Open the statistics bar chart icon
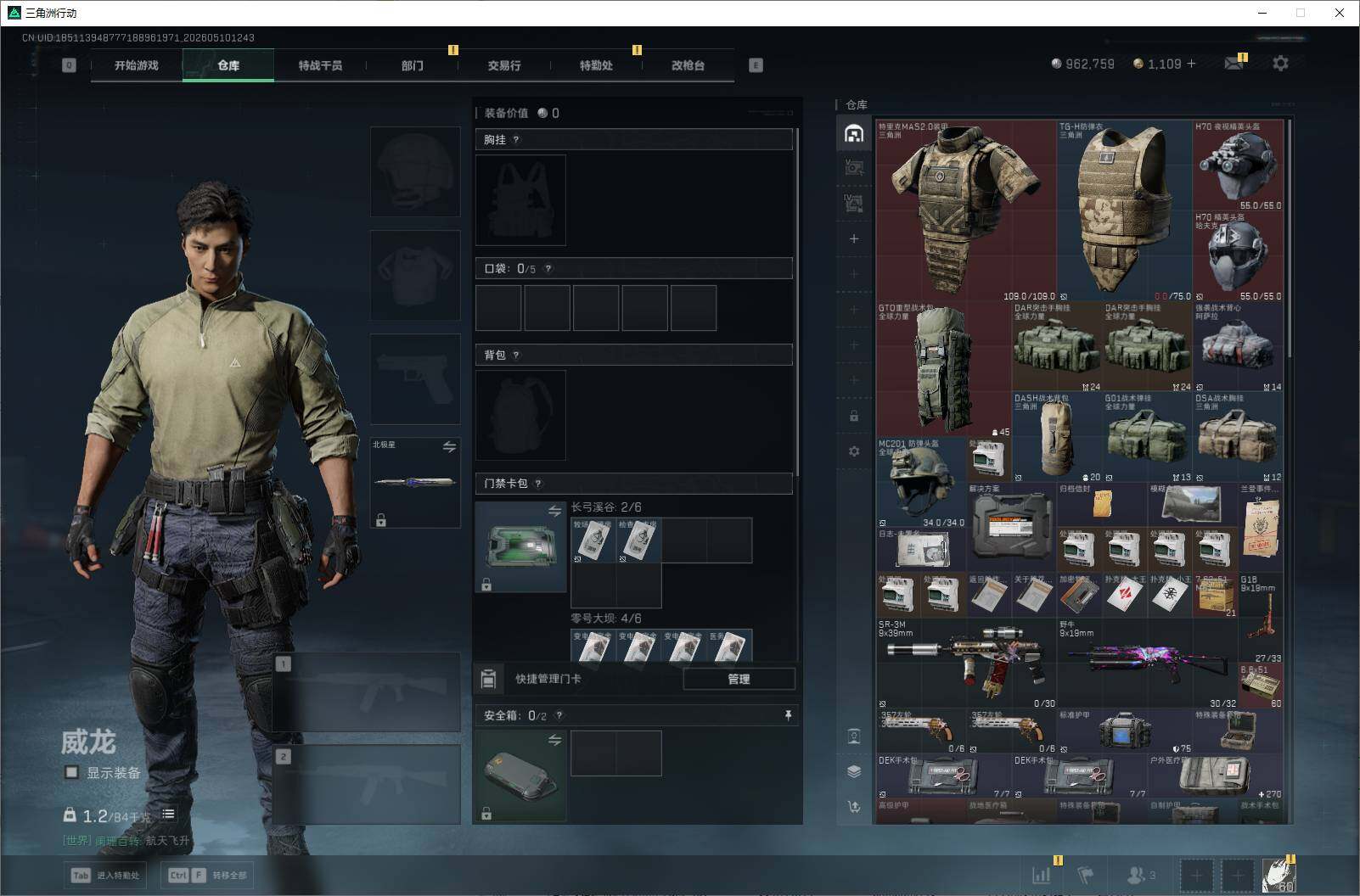This screenshot has height=896, width=1360. (1041, 875)
